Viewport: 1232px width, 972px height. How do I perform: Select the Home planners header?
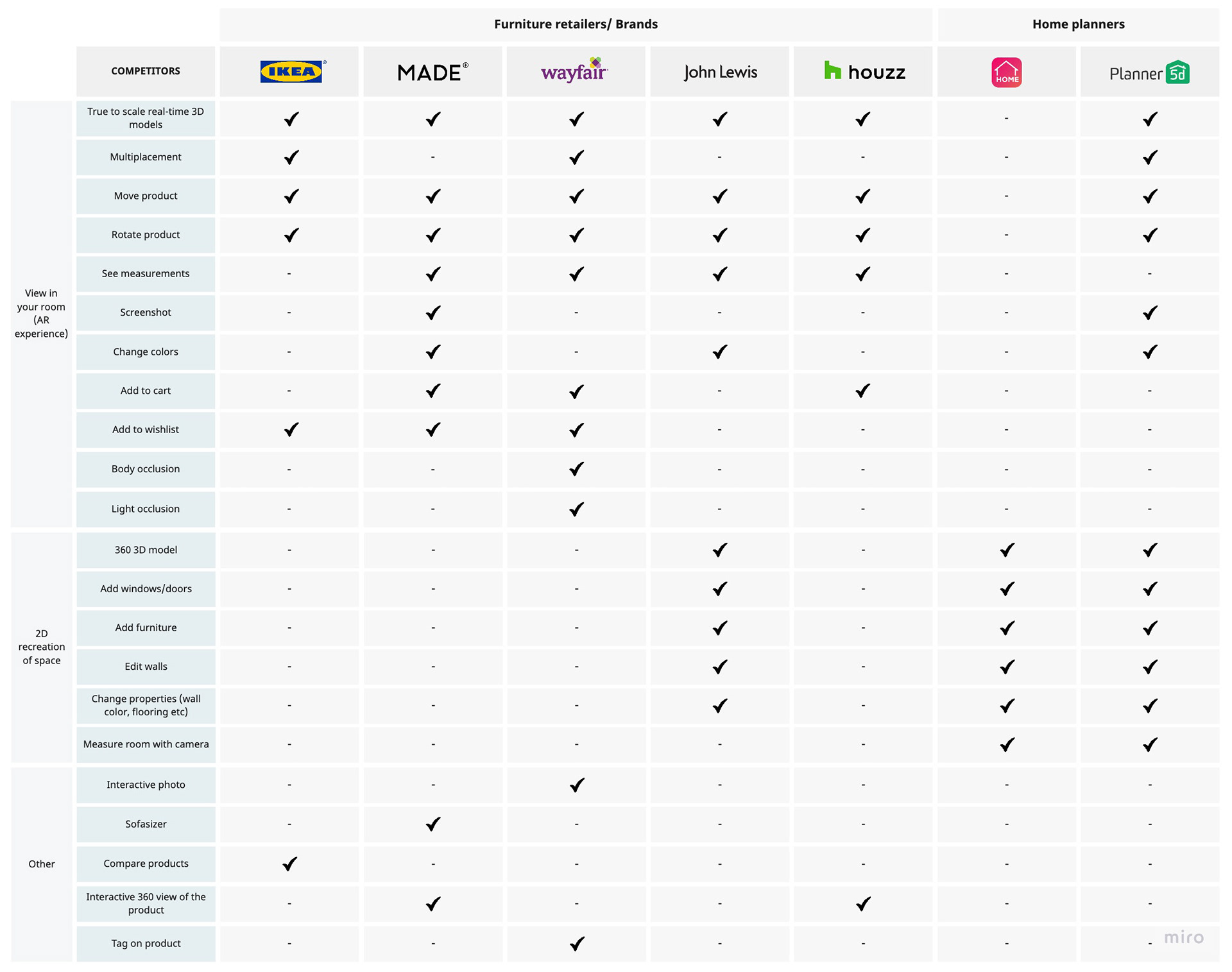(1078, 24)
